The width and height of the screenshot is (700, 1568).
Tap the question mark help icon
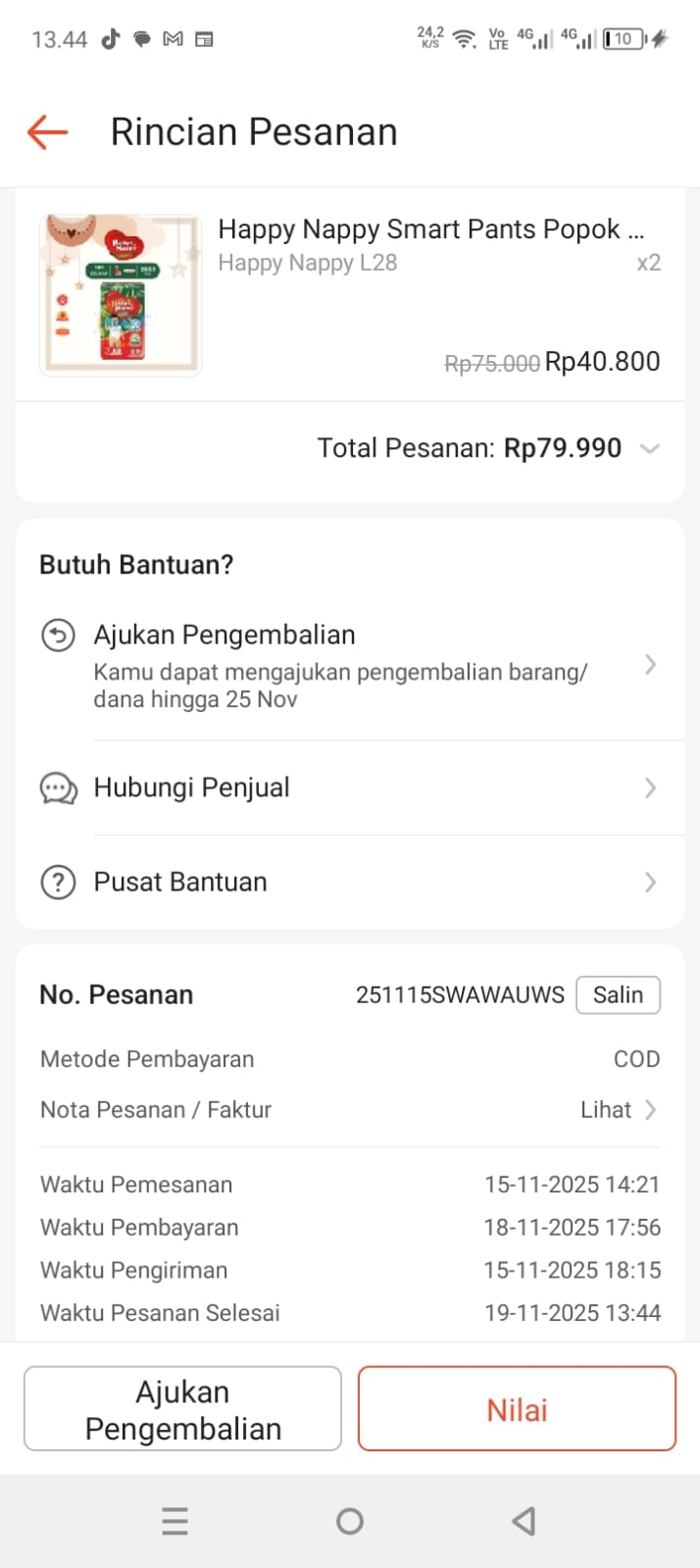(x=58, y=883)
